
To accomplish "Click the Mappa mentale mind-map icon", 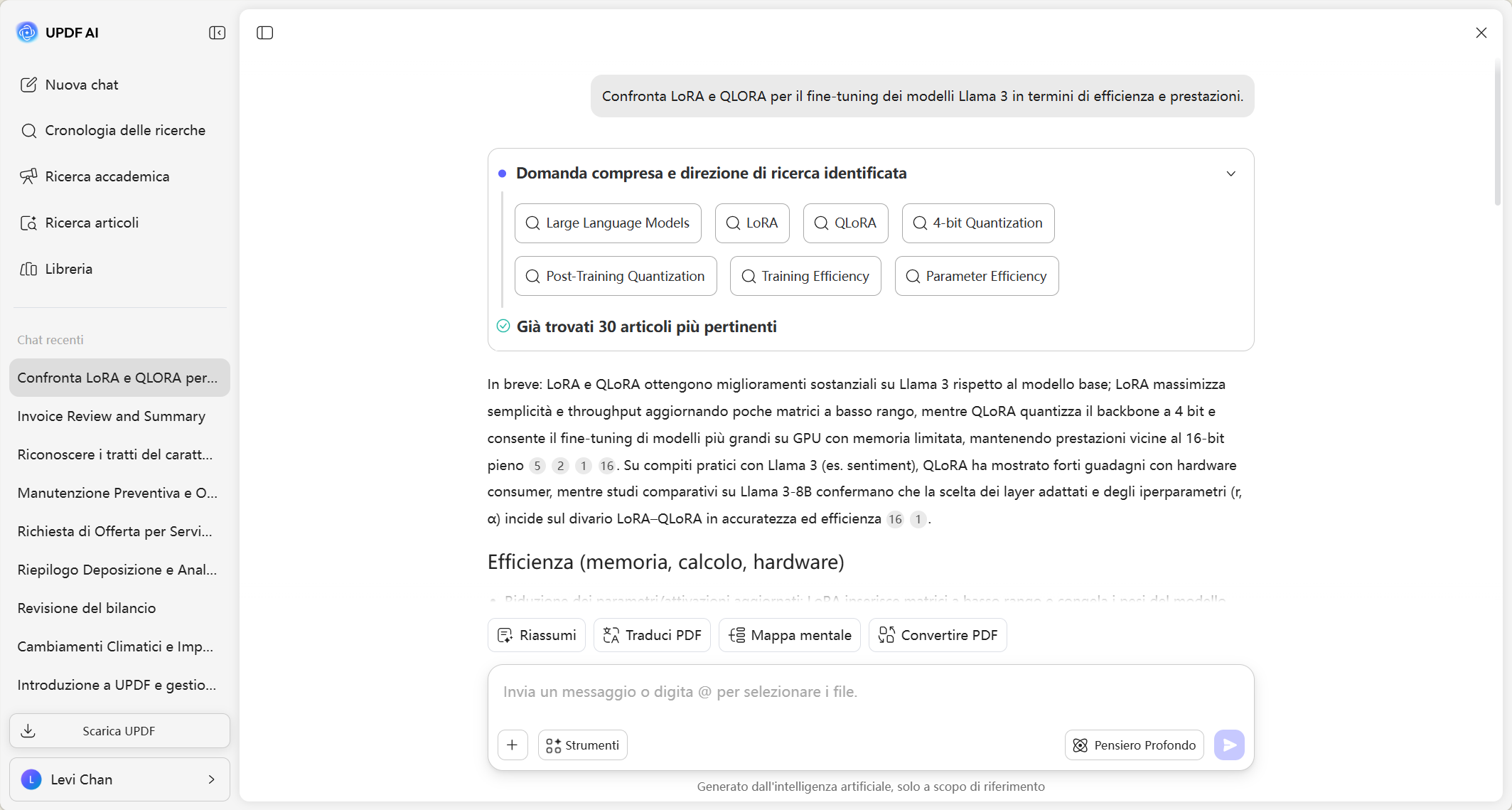I will 736,635.
